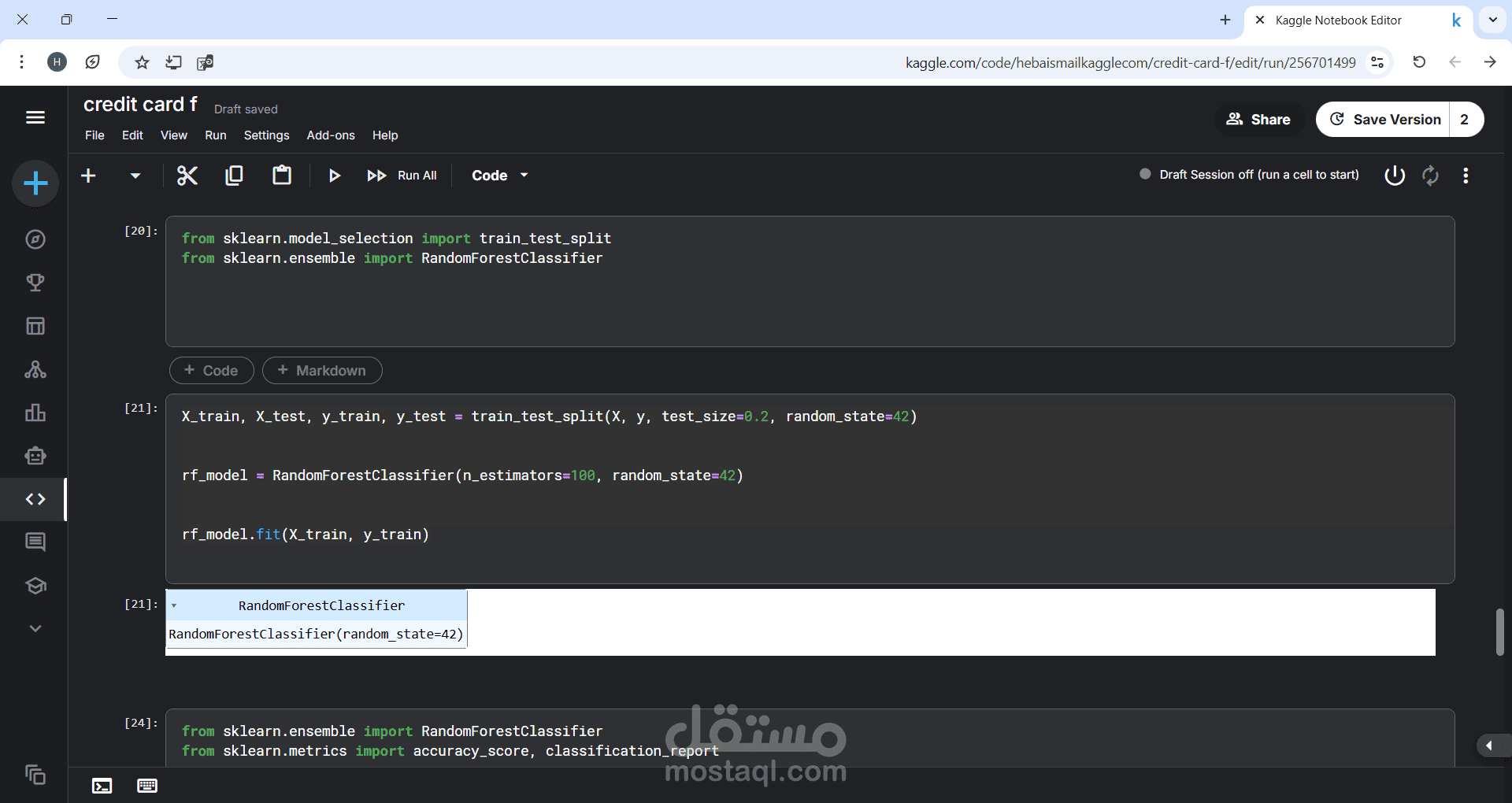Open the Models icon in the sidebar
Image resolution: width=1512 pixels, height=803 pixels.
(35, 369)
